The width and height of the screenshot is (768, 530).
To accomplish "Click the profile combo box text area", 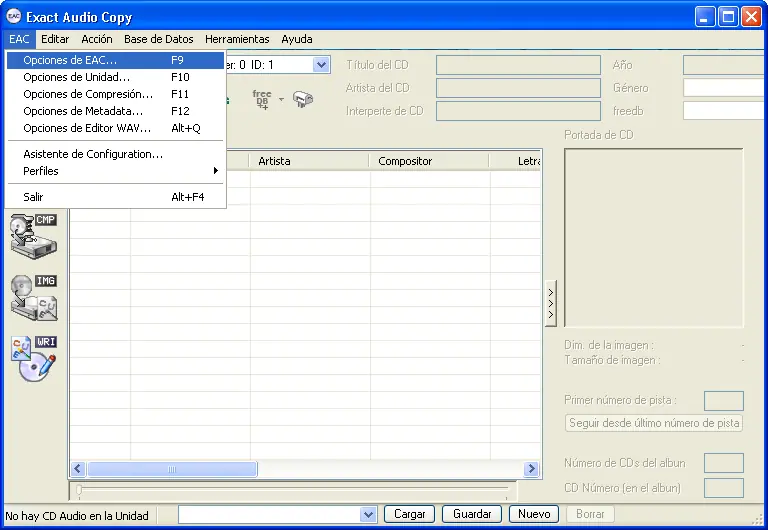I will tap(270, 514).
